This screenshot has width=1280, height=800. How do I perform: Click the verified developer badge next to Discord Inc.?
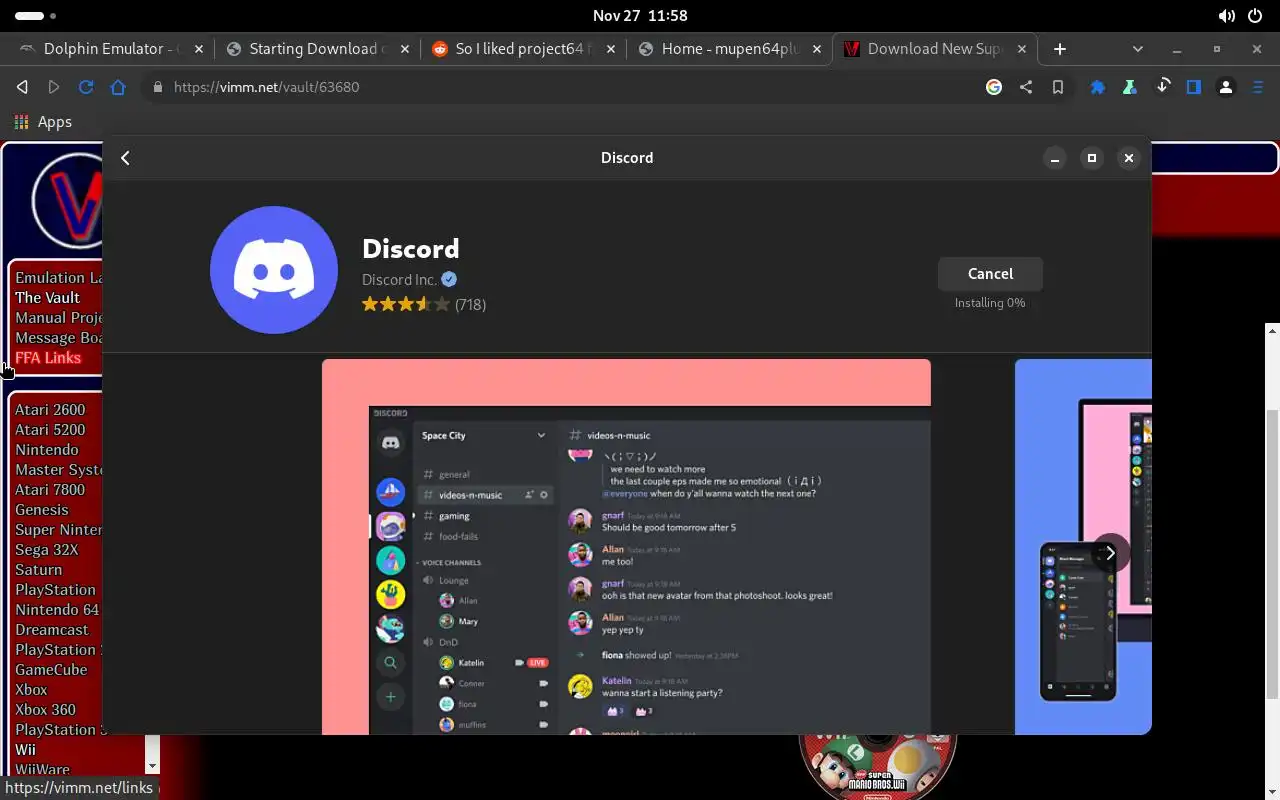[450, 280]
